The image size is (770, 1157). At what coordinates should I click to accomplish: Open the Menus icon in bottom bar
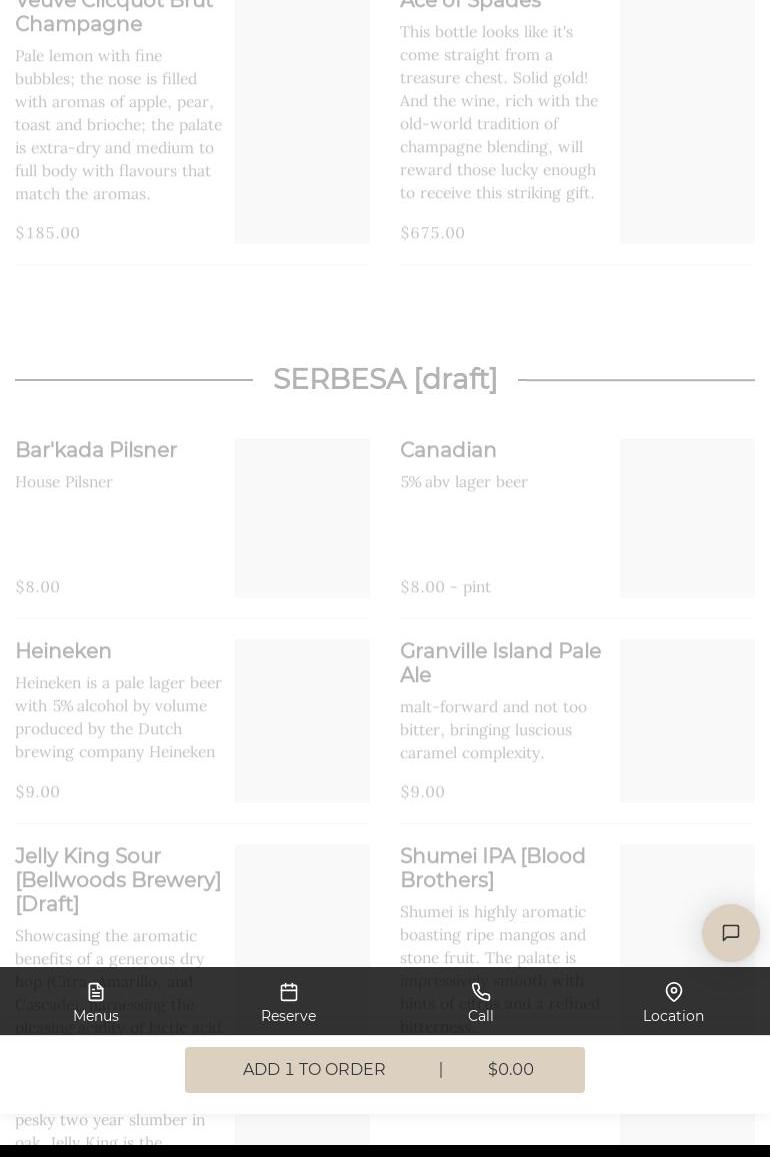(96, 992)
